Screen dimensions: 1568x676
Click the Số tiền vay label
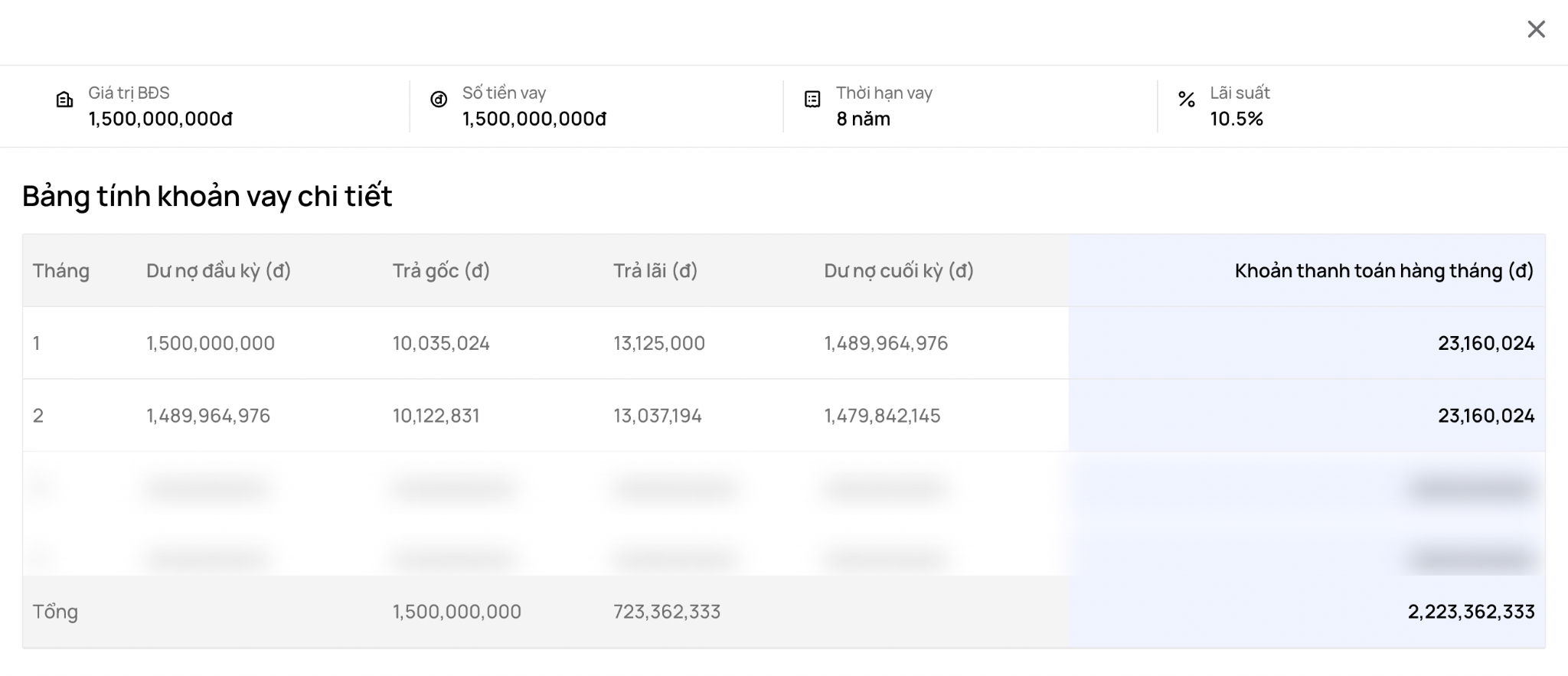(x=504, y=93)
